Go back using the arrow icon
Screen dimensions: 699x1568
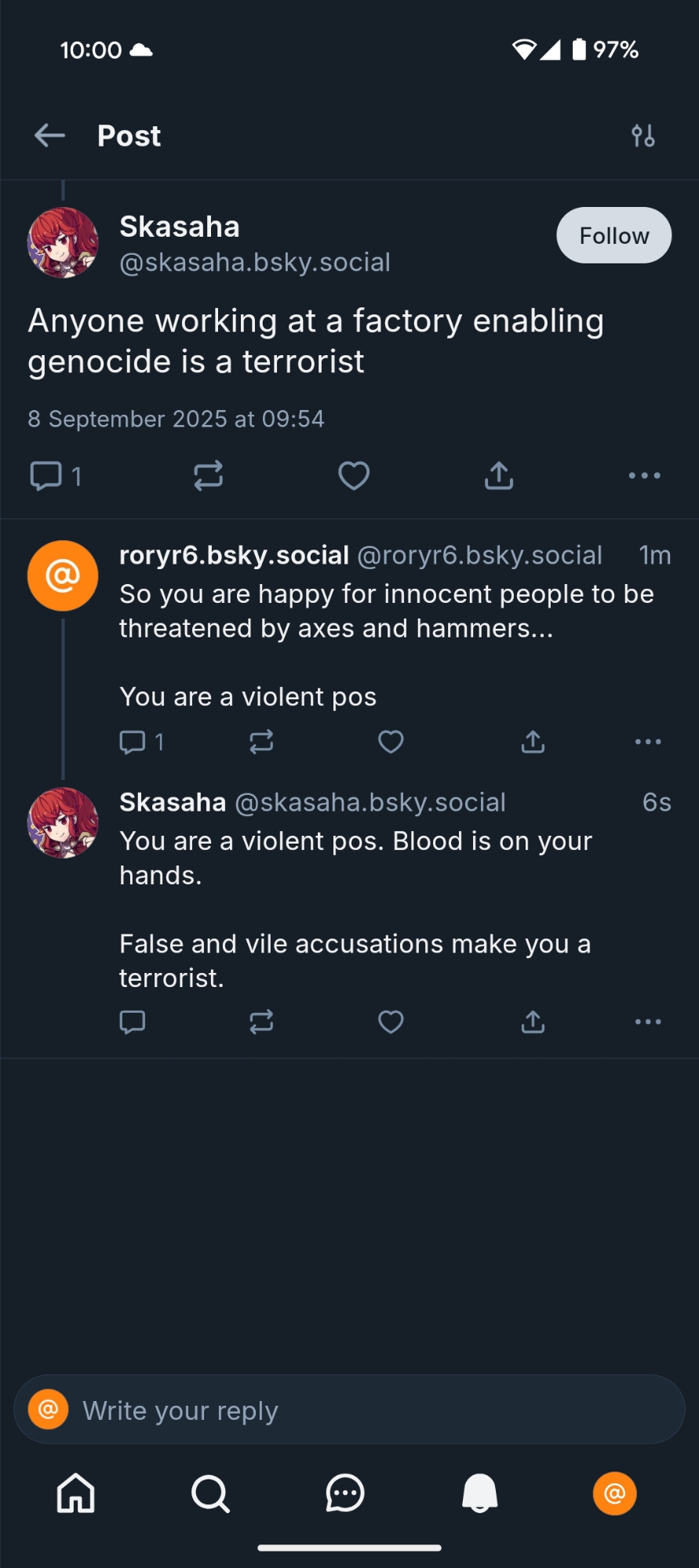coord(49,136)
